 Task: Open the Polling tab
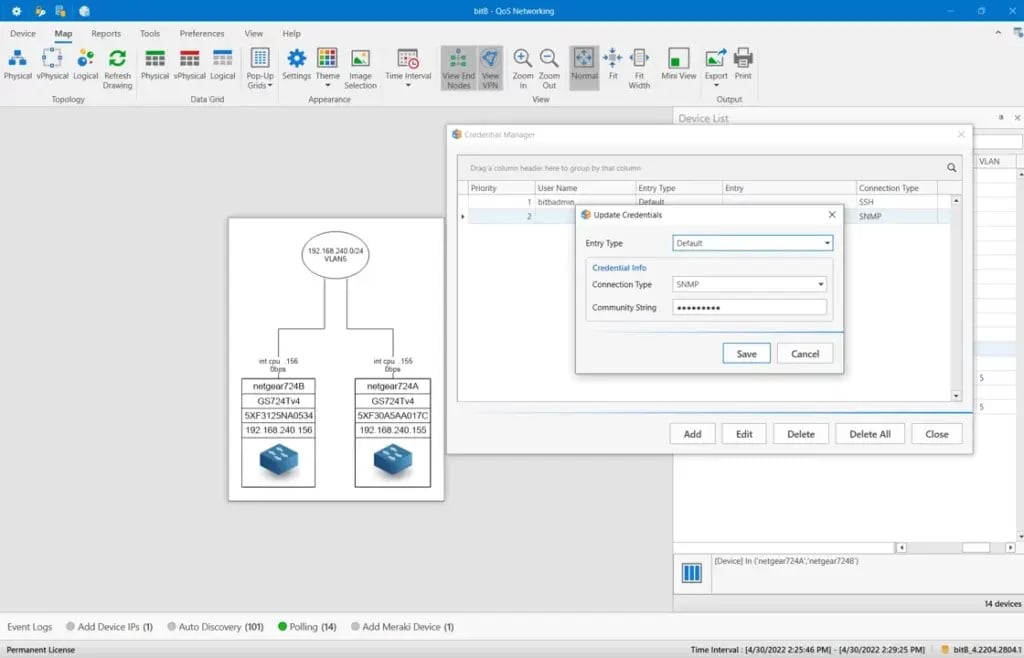(x=307, y=627)
